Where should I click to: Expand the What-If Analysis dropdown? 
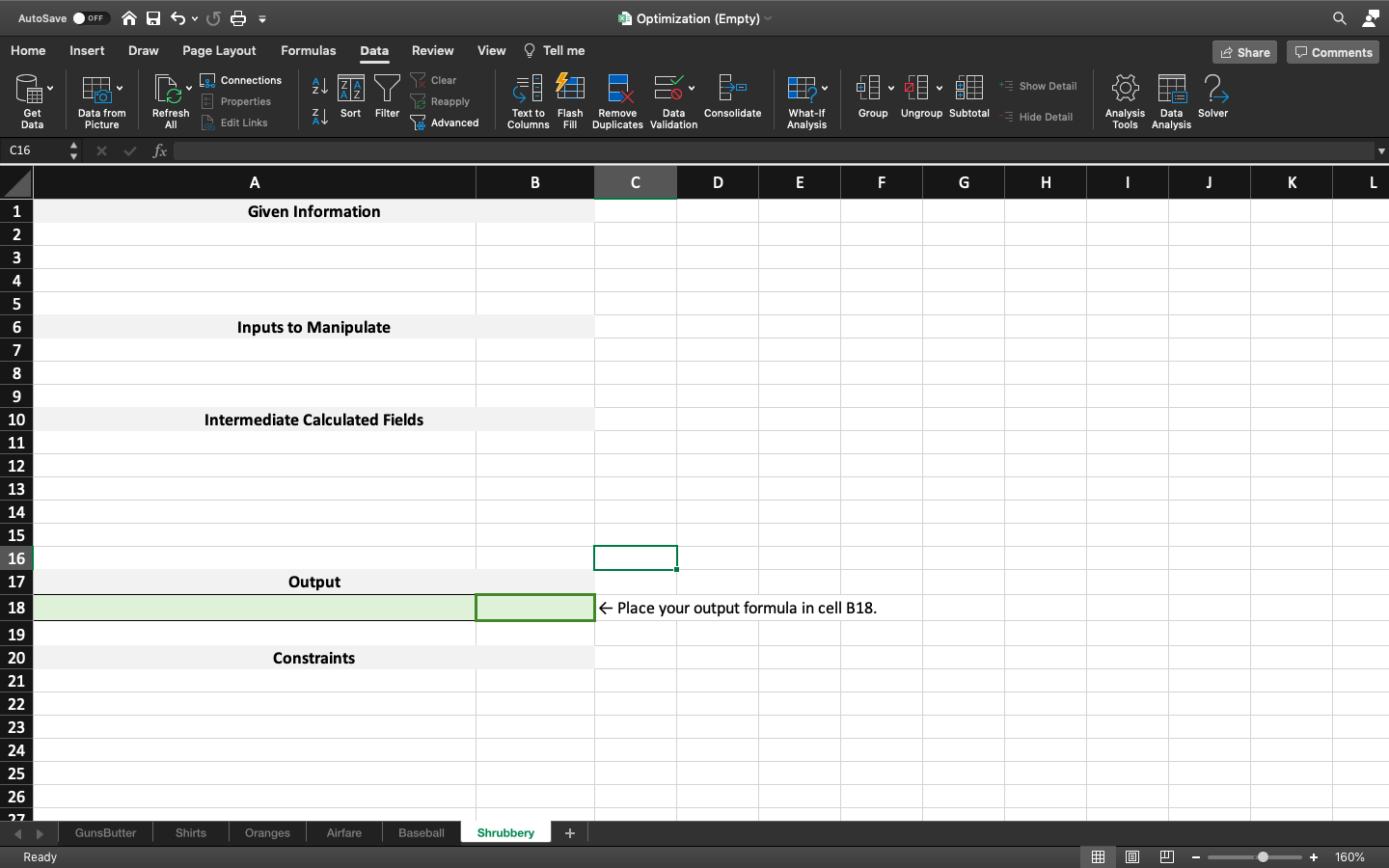point(825,89)
